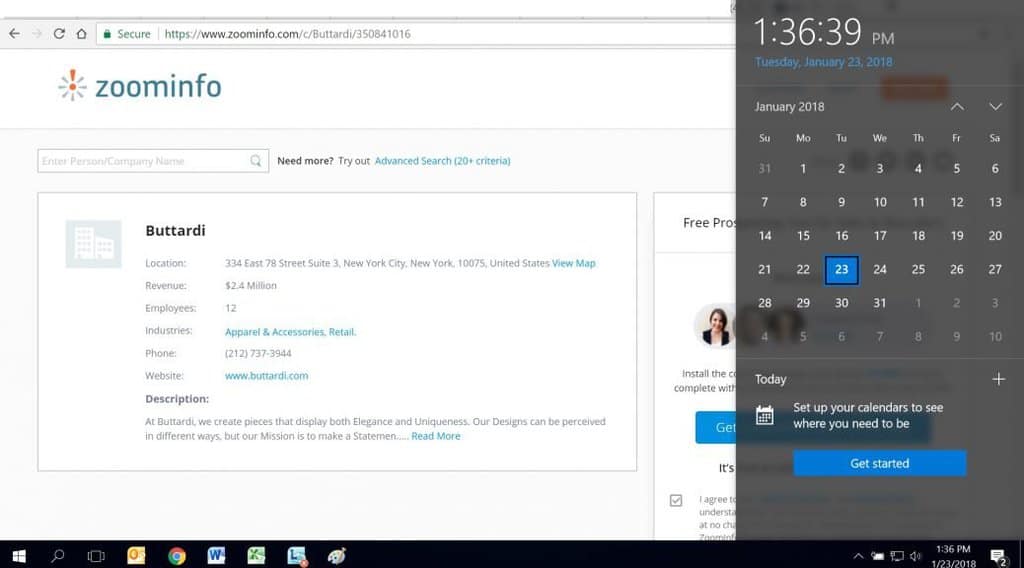This screenshot has width=1024, height=568.
Task: Select January 31 in the calendar
Action: [x=879, y=303]
